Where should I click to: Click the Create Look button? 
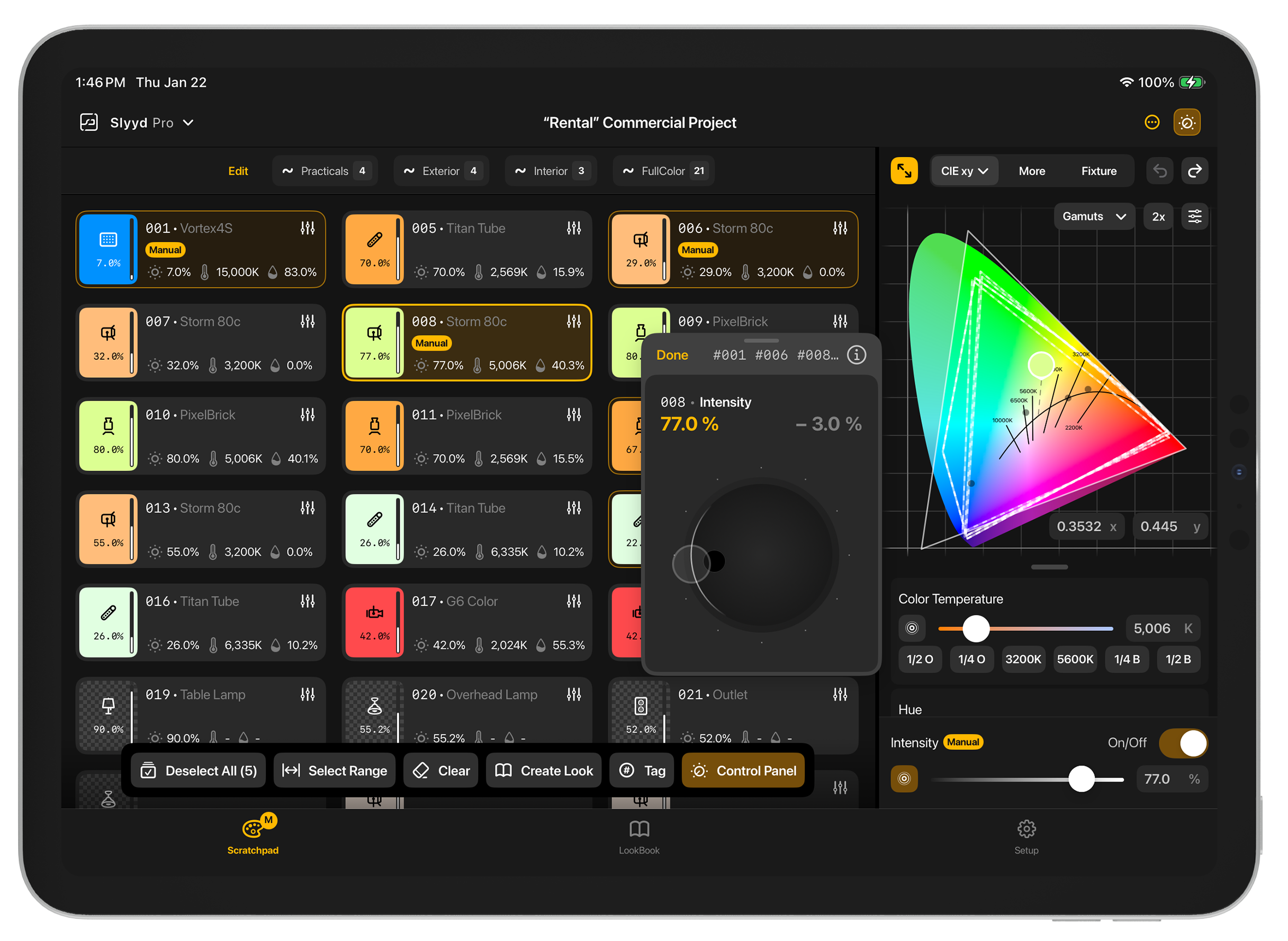coord(544,771)
